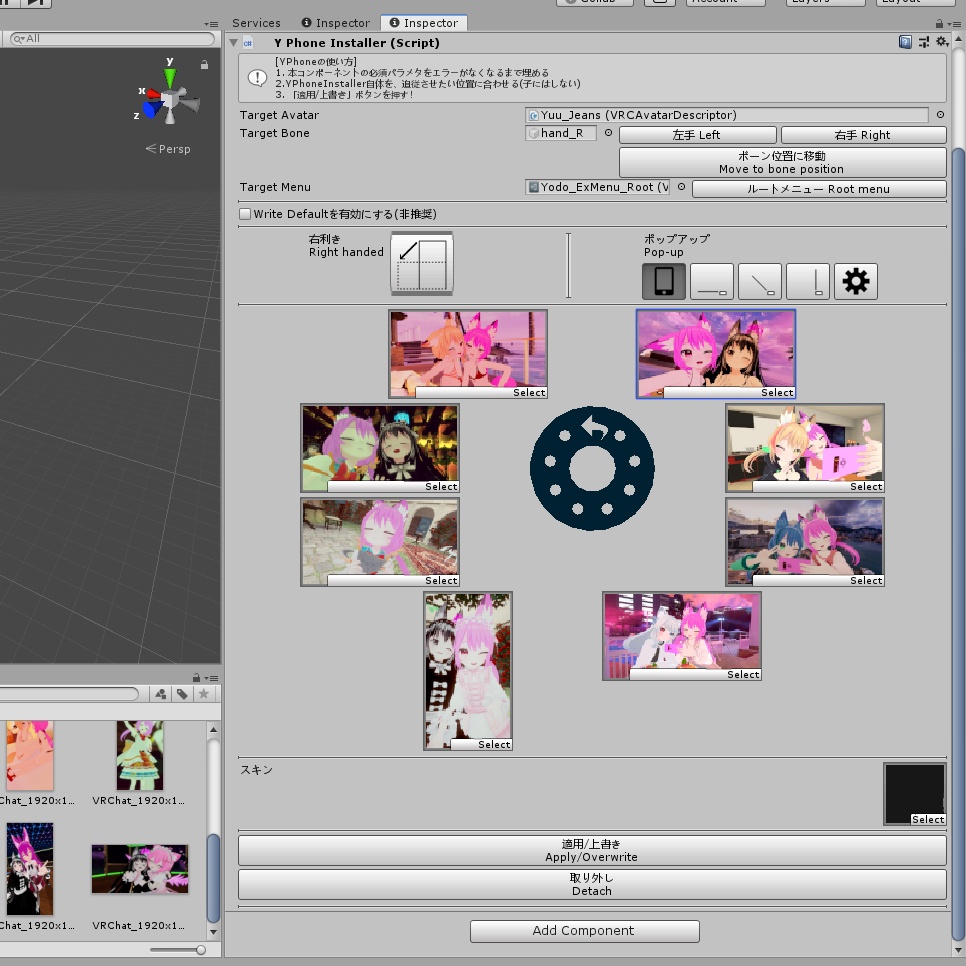The height and width of the screenshot is (966, 966).
Task: Select the phone pop-up mode icon
Action: [664, 282]
